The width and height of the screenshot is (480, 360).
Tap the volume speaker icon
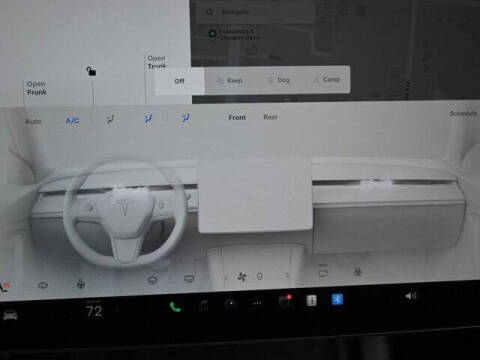[410, 296]
